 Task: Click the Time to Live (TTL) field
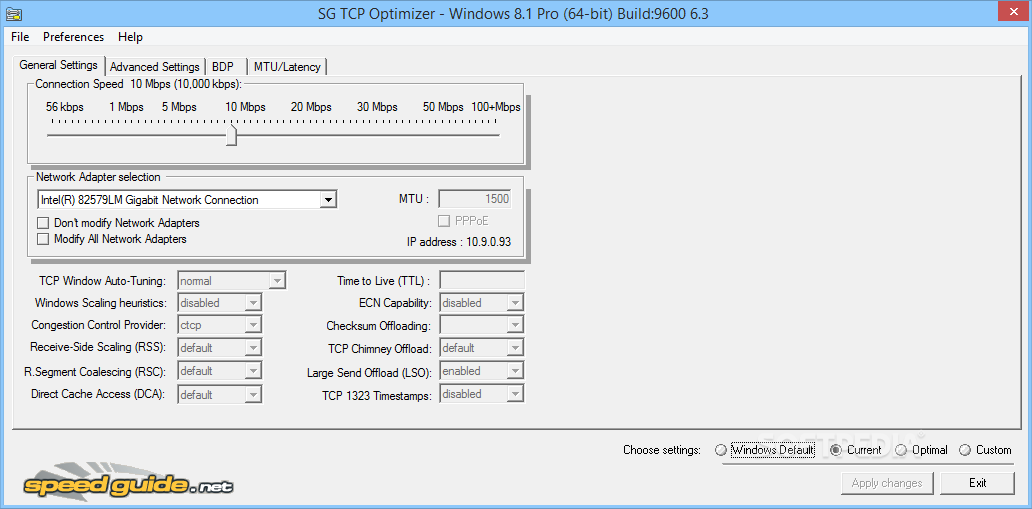click(x=482, y=281)
